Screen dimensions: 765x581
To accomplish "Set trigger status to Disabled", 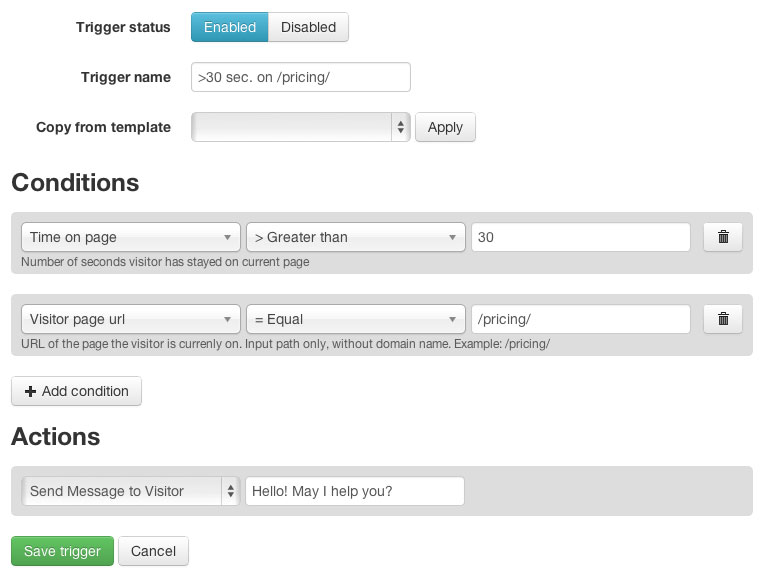I will (308, 27).
